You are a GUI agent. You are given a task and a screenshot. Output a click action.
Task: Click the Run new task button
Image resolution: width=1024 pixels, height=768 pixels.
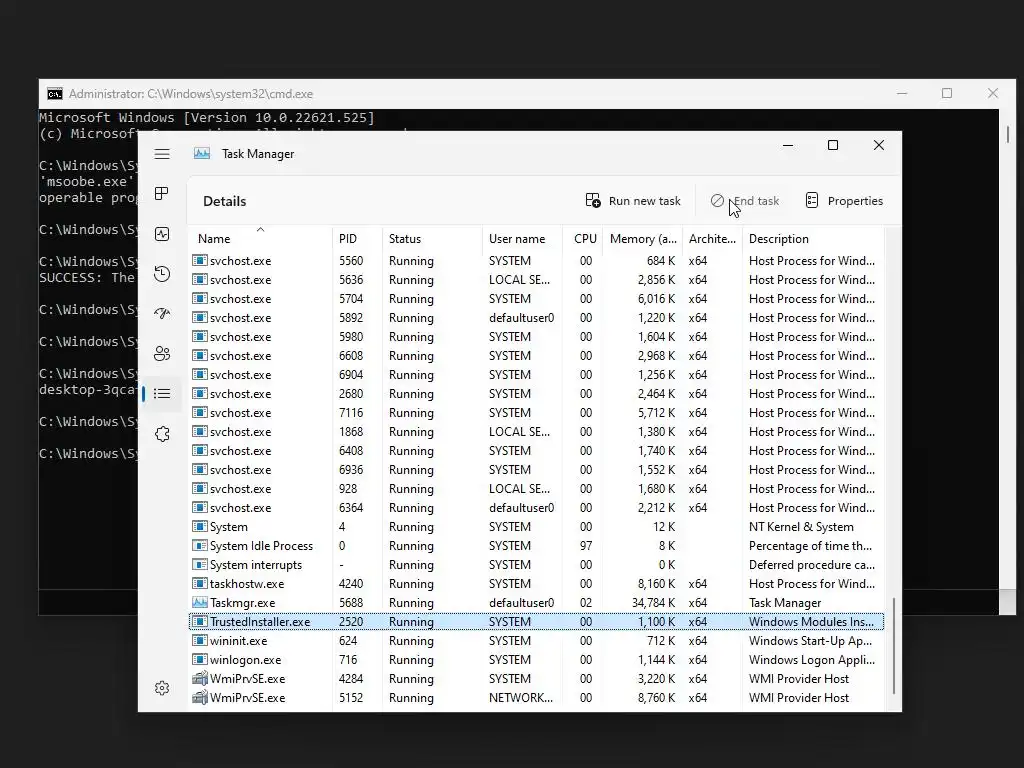coord(633,200)
